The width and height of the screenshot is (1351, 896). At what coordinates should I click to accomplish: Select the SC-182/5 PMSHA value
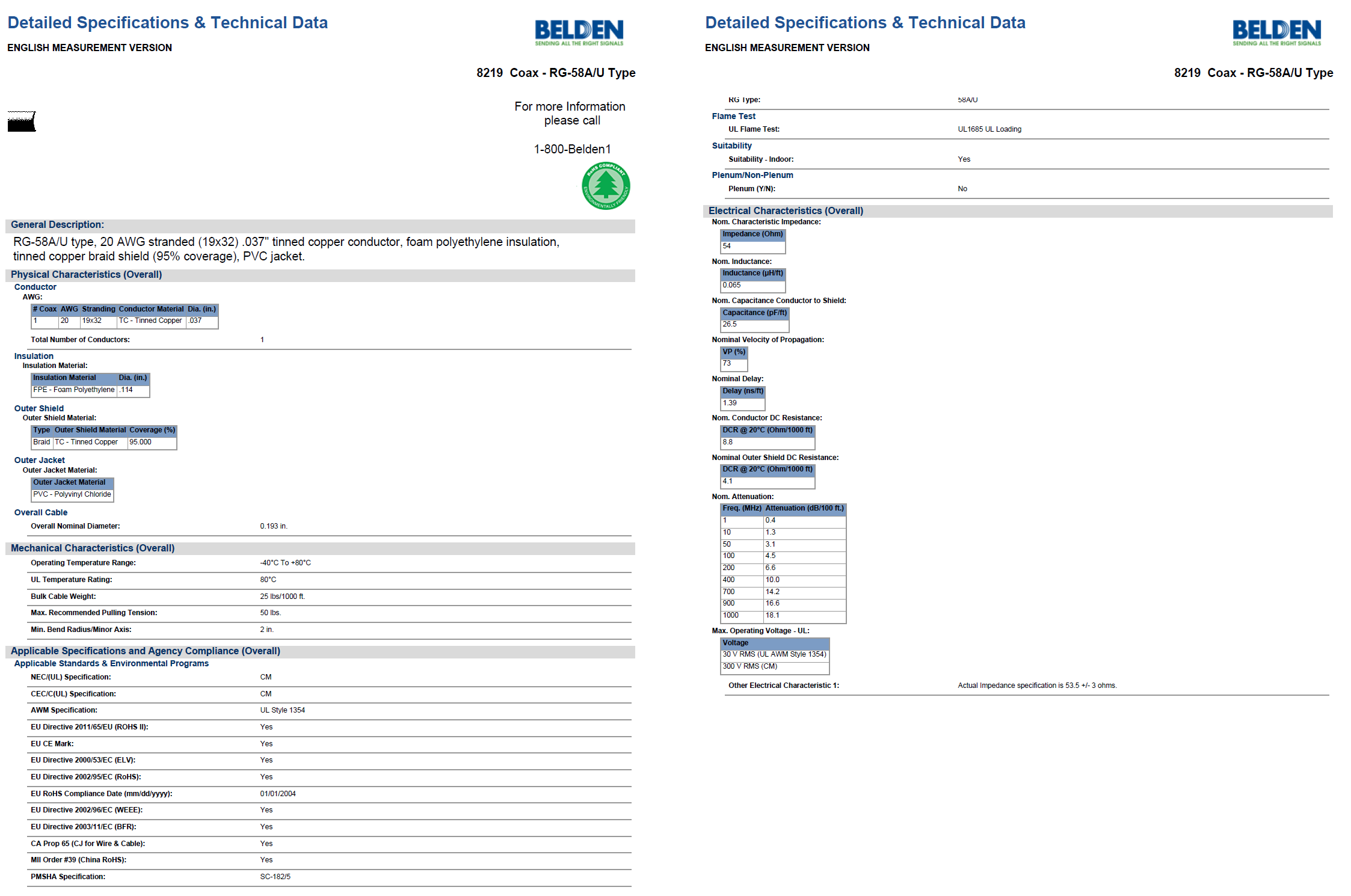tap(275, 877)
